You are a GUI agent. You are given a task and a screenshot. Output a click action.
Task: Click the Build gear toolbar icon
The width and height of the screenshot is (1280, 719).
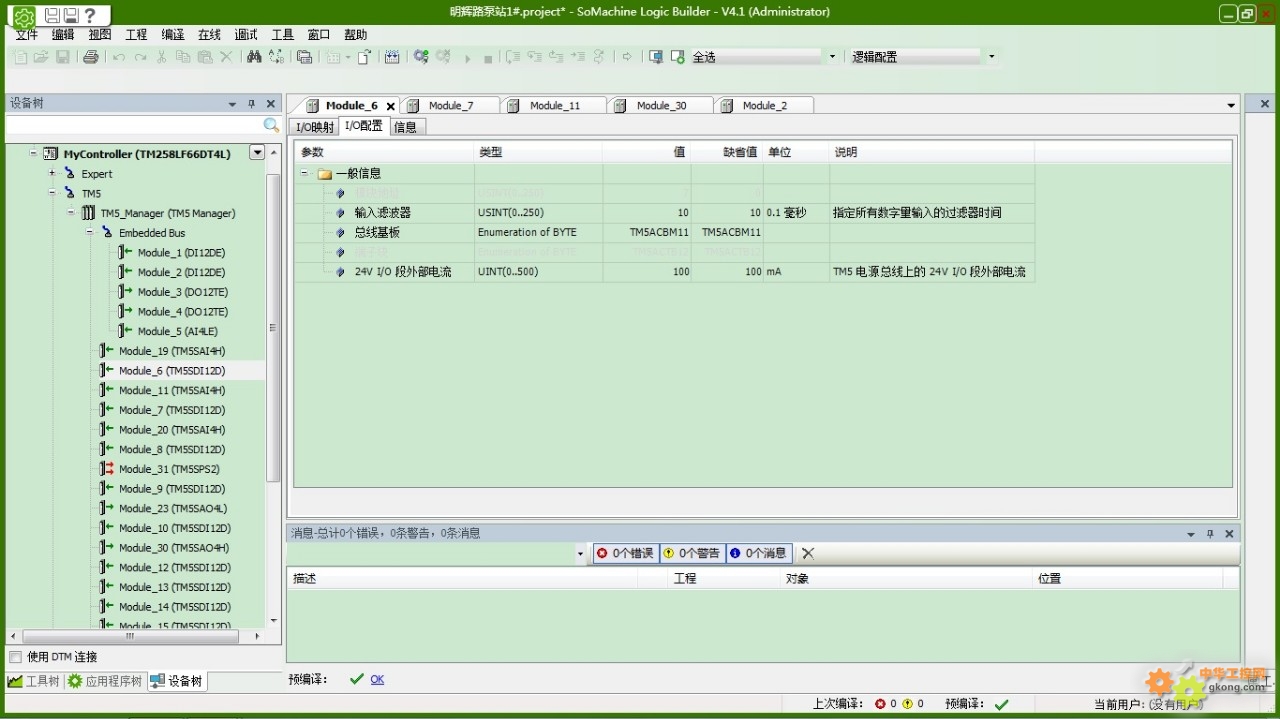click(x=421, y=57)
